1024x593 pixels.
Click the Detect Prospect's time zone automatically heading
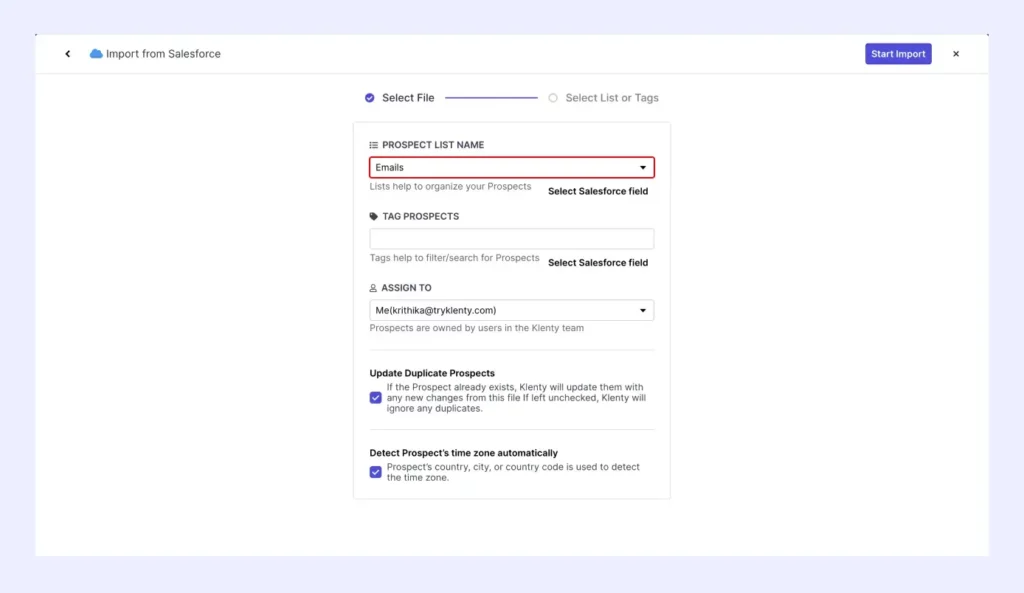[x=464, y=453]
